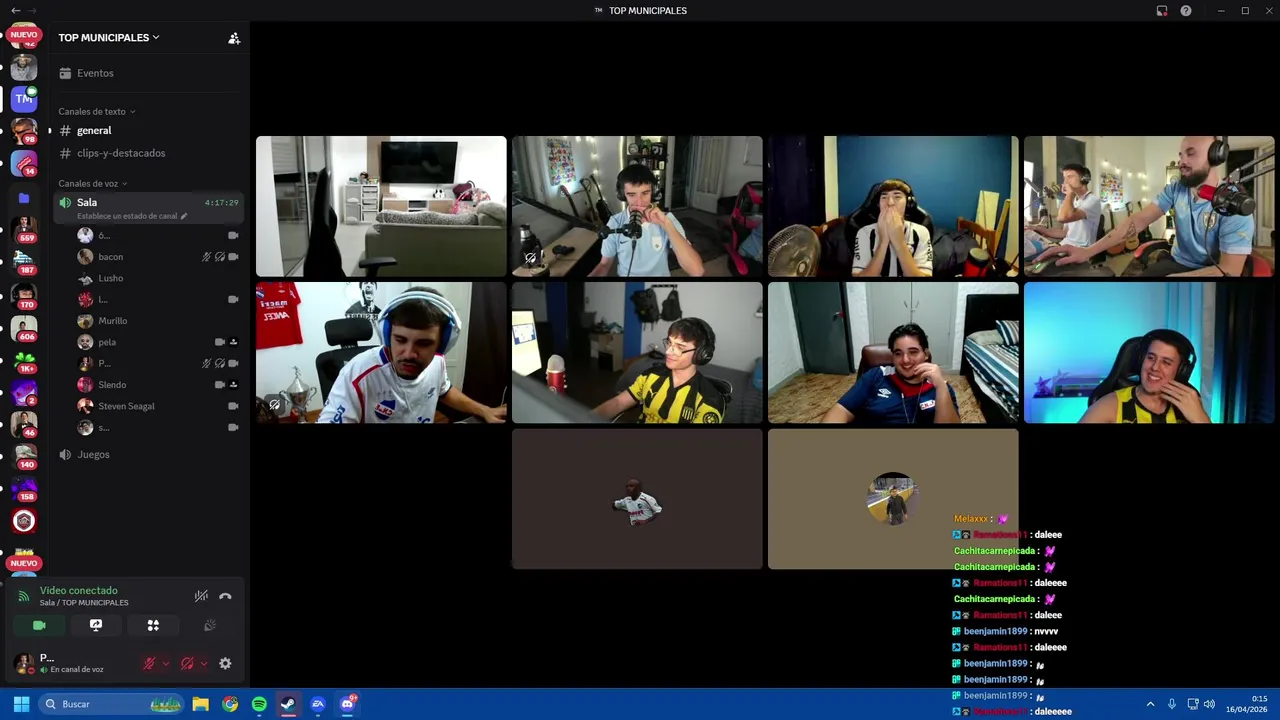This screenshot has width=1280, height=720.
Task: Toggle the headphones deafen button
Action: (187, 663)
